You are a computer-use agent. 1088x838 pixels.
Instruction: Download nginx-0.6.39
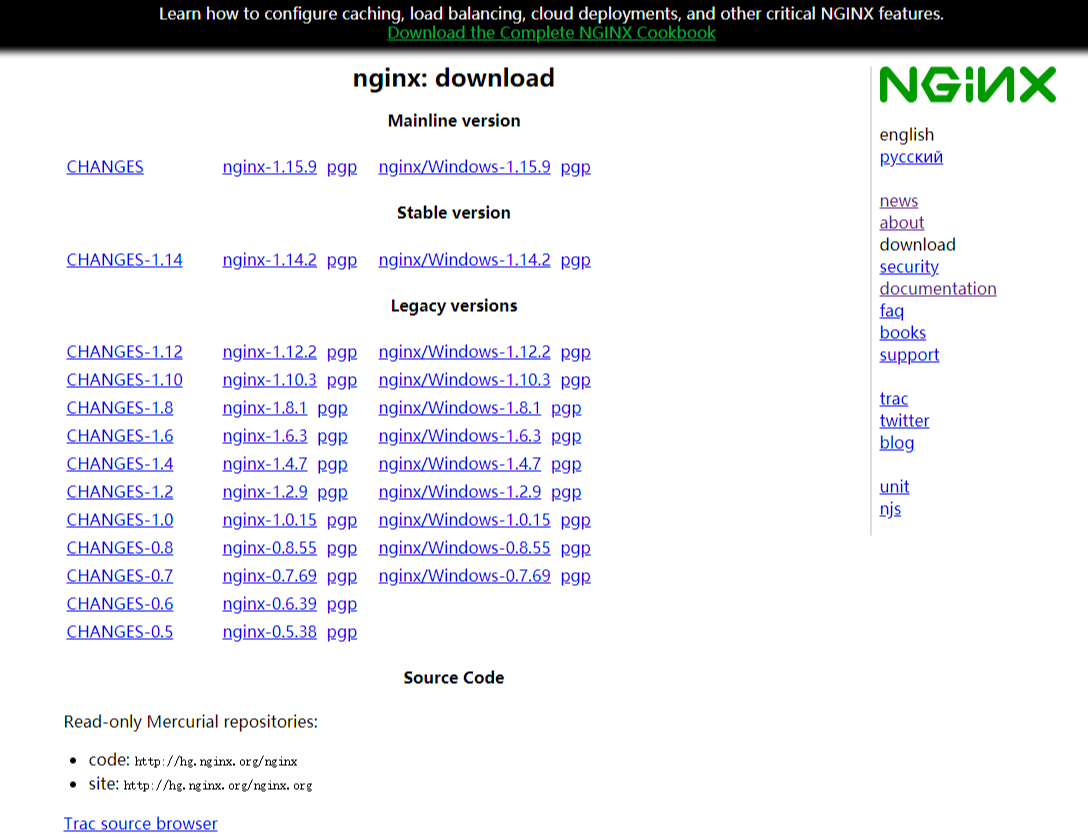point(269,604)
